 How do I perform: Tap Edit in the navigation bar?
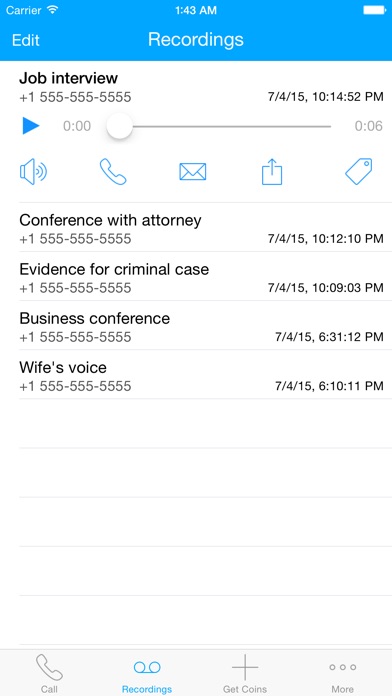tap(26, 40)
